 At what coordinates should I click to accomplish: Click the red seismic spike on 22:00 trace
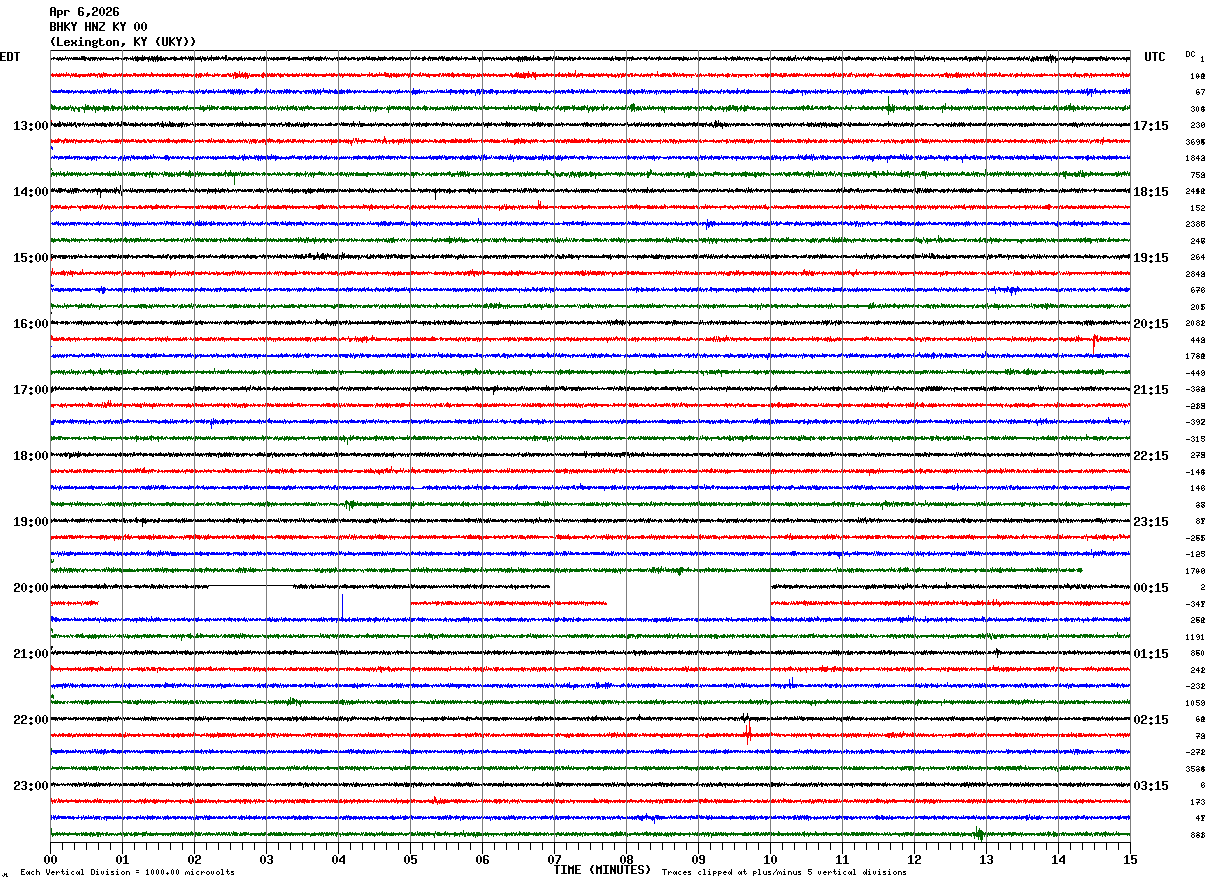748,734
